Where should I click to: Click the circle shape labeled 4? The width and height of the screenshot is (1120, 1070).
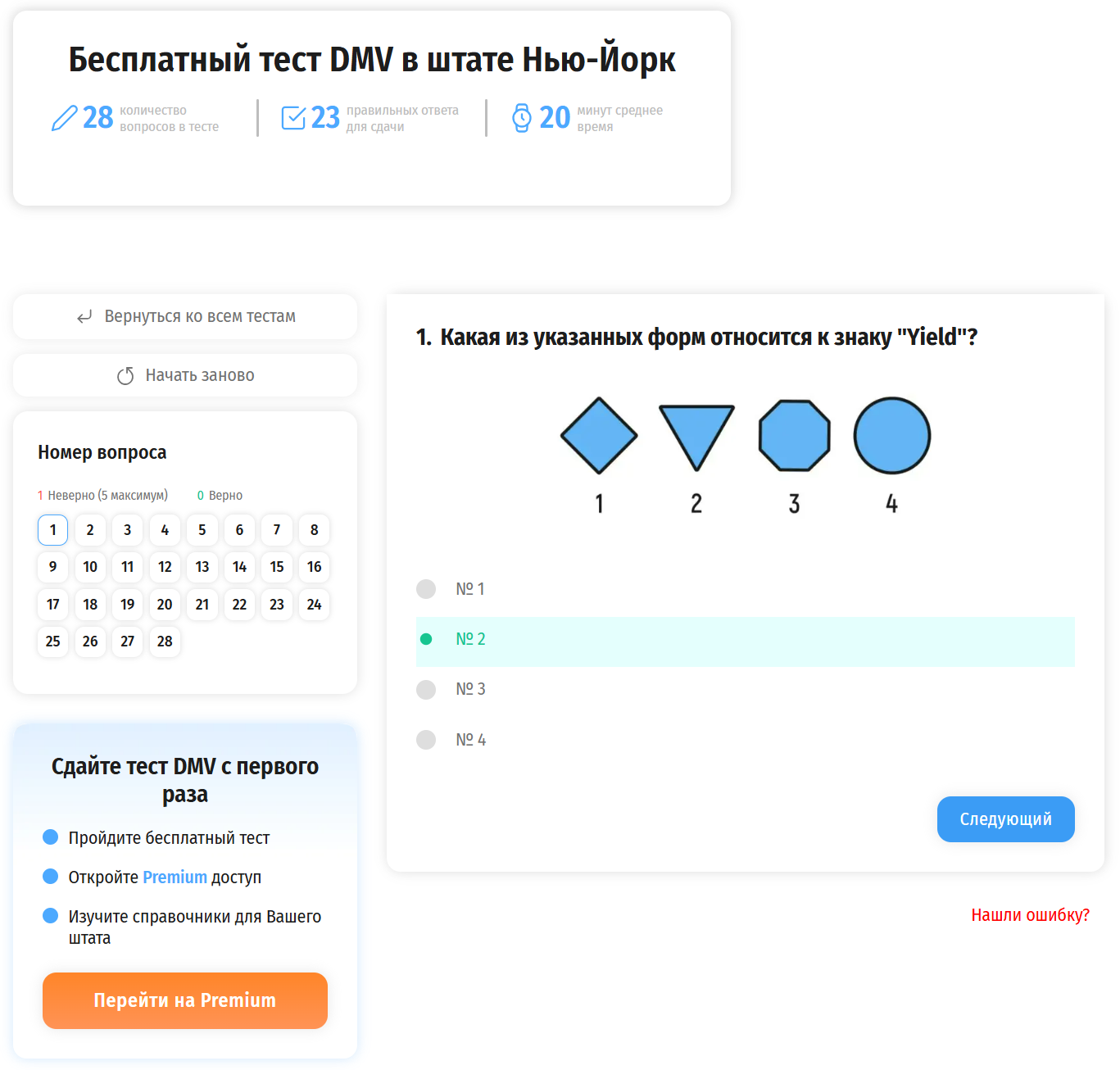[892, 436]
